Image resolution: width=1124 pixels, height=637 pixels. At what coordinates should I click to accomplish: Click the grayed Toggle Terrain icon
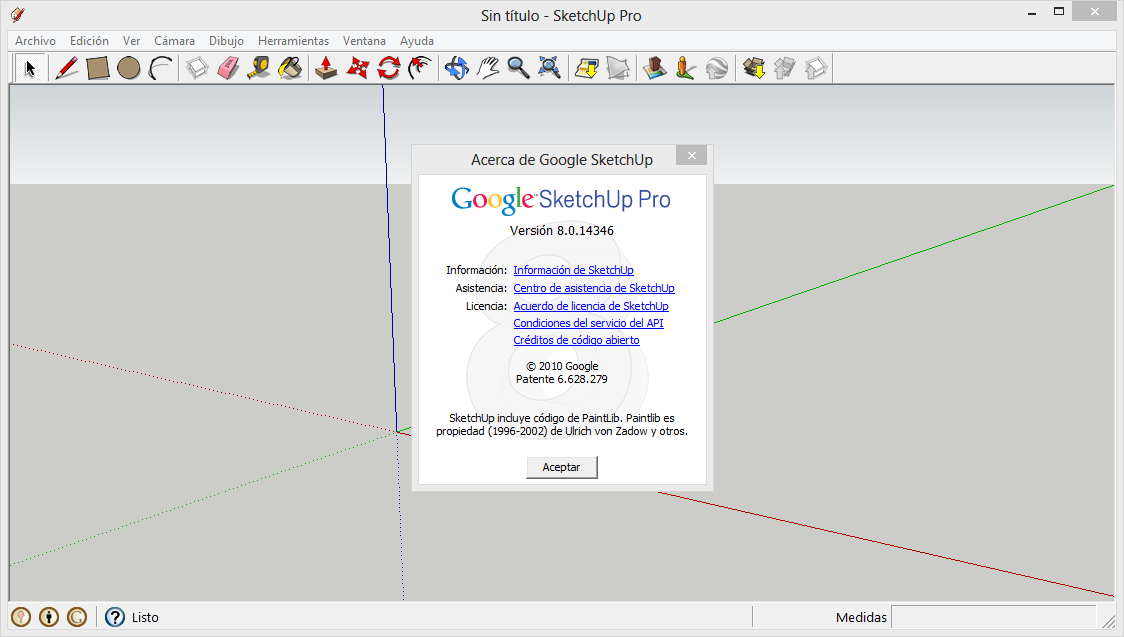[x=618, y=68]
